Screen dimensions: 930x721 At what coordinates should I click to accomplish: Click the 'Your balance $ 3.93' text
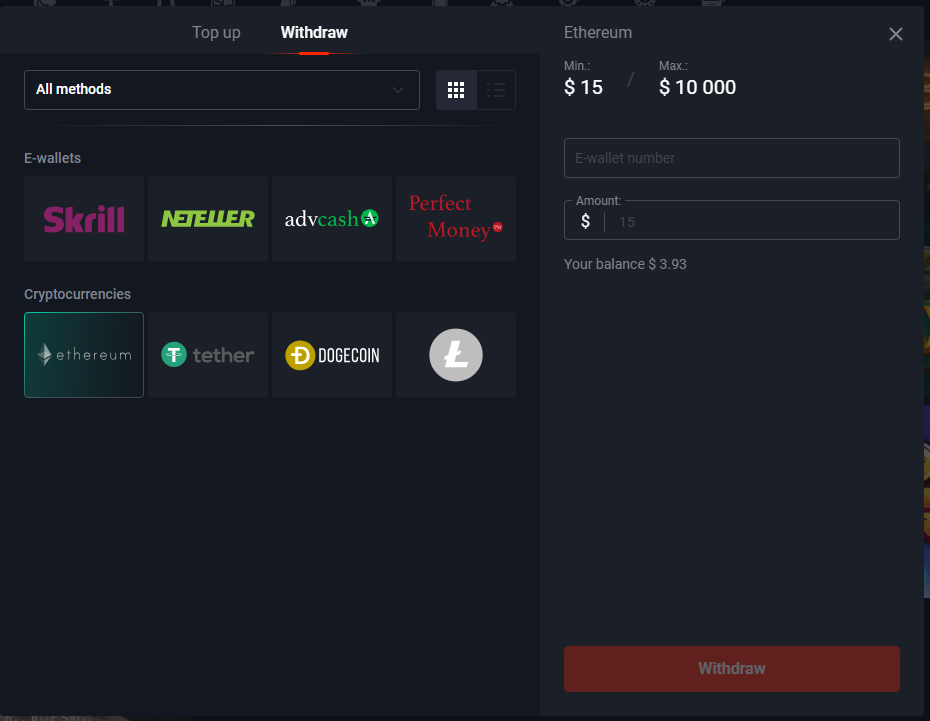tap(625, 264)
